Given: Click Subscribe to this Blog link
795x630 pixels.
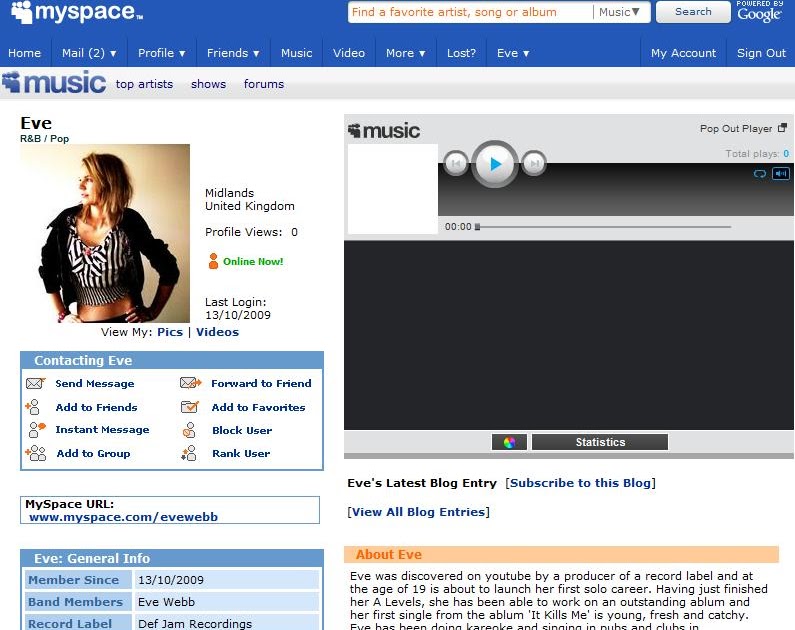Looking at the screenshot, I should click(580, 483).
